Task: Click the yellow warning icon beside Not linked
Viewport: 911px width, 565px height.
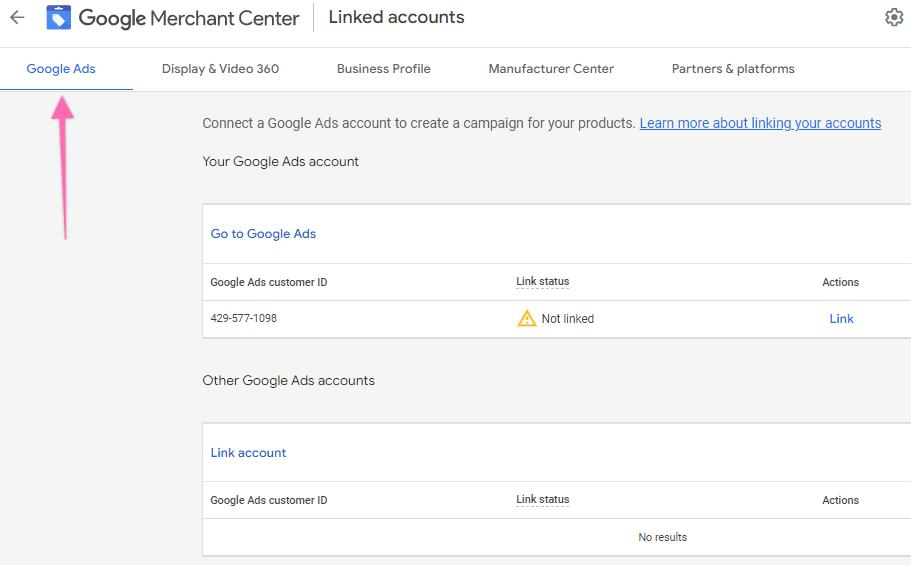Action: tap(526, 319)
